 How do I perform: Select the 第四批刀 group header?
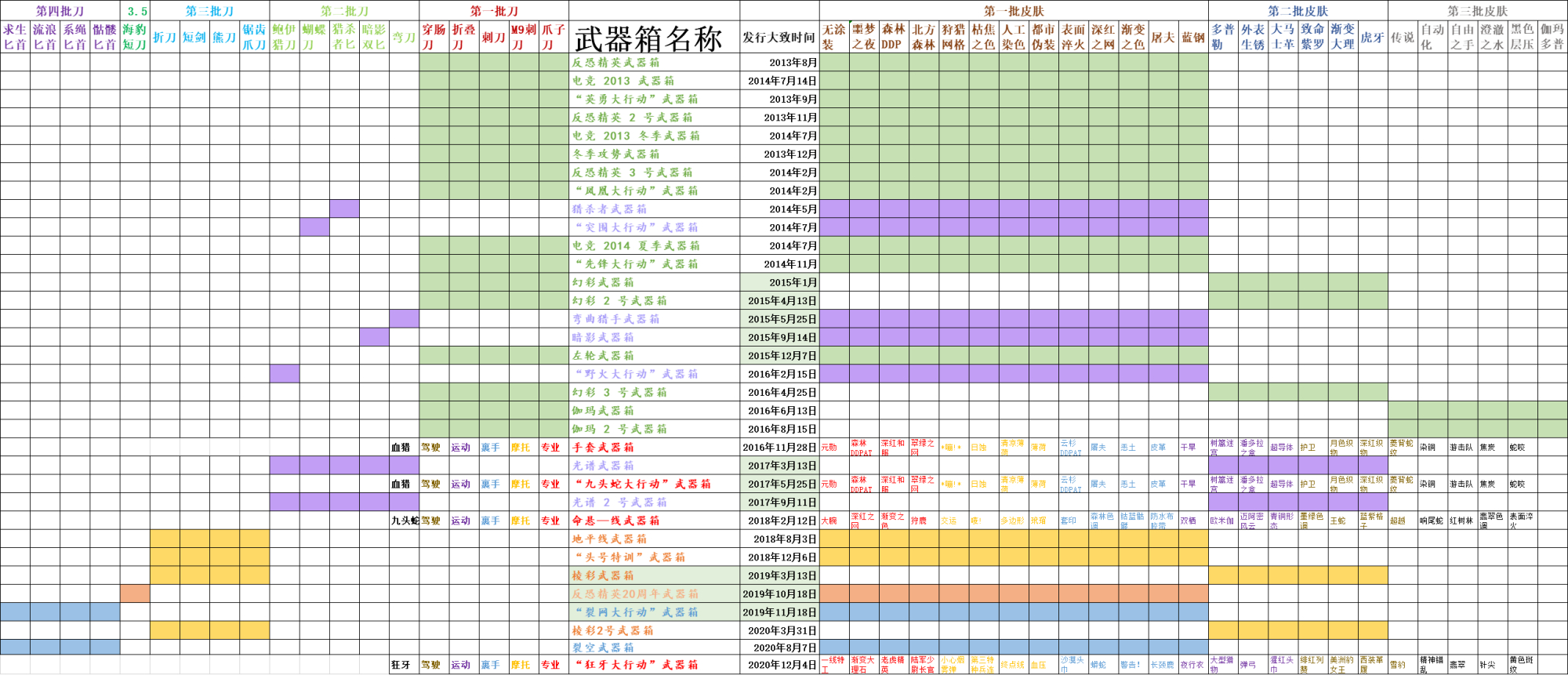[x=60, y=11]
